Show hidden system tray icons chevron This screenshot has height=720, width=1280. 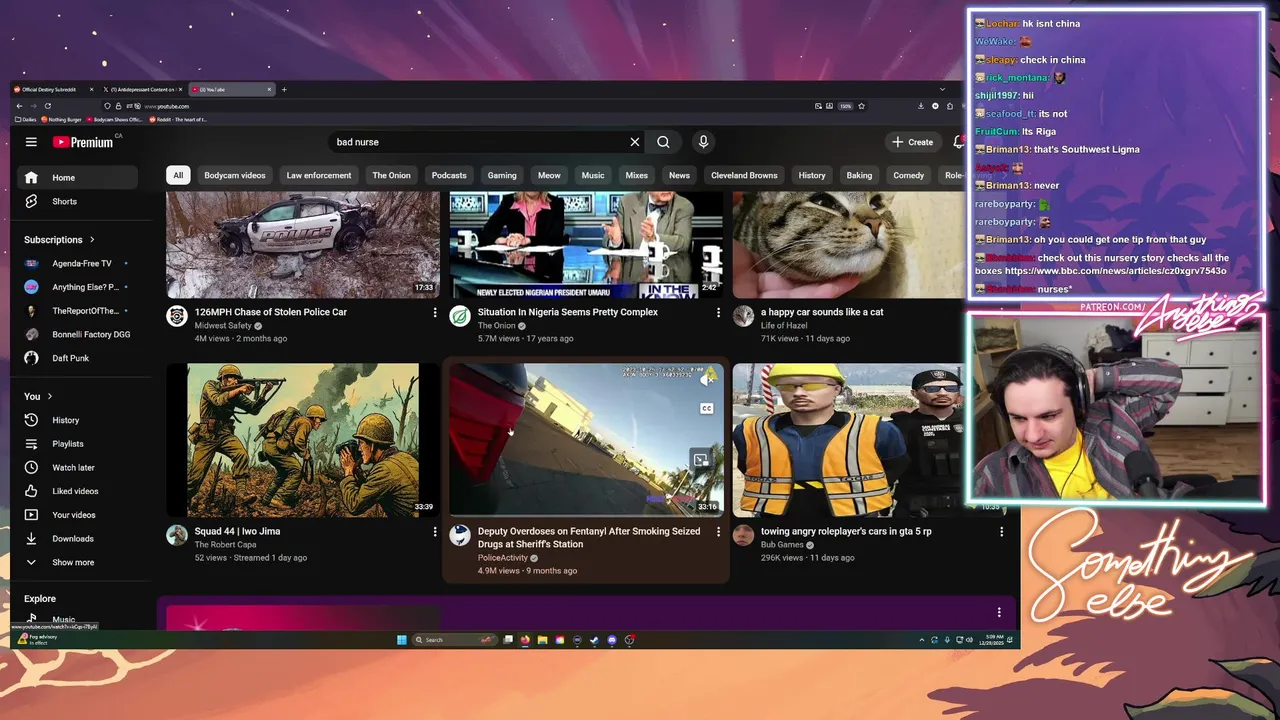point(921,640)
